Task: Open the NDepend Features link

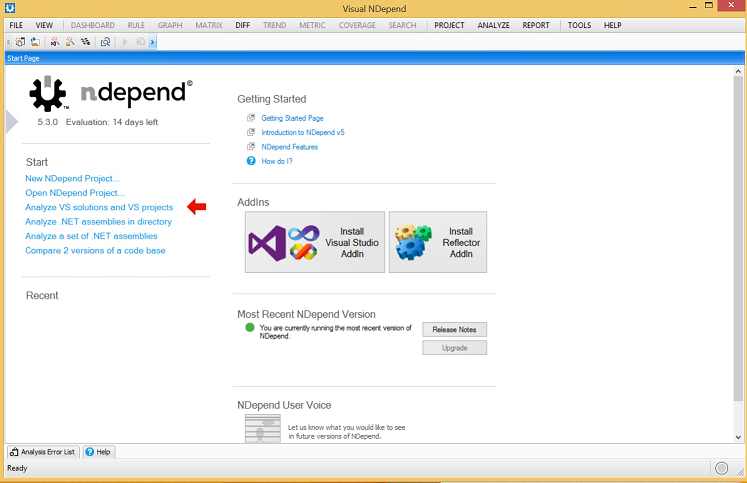Action: 289,146
